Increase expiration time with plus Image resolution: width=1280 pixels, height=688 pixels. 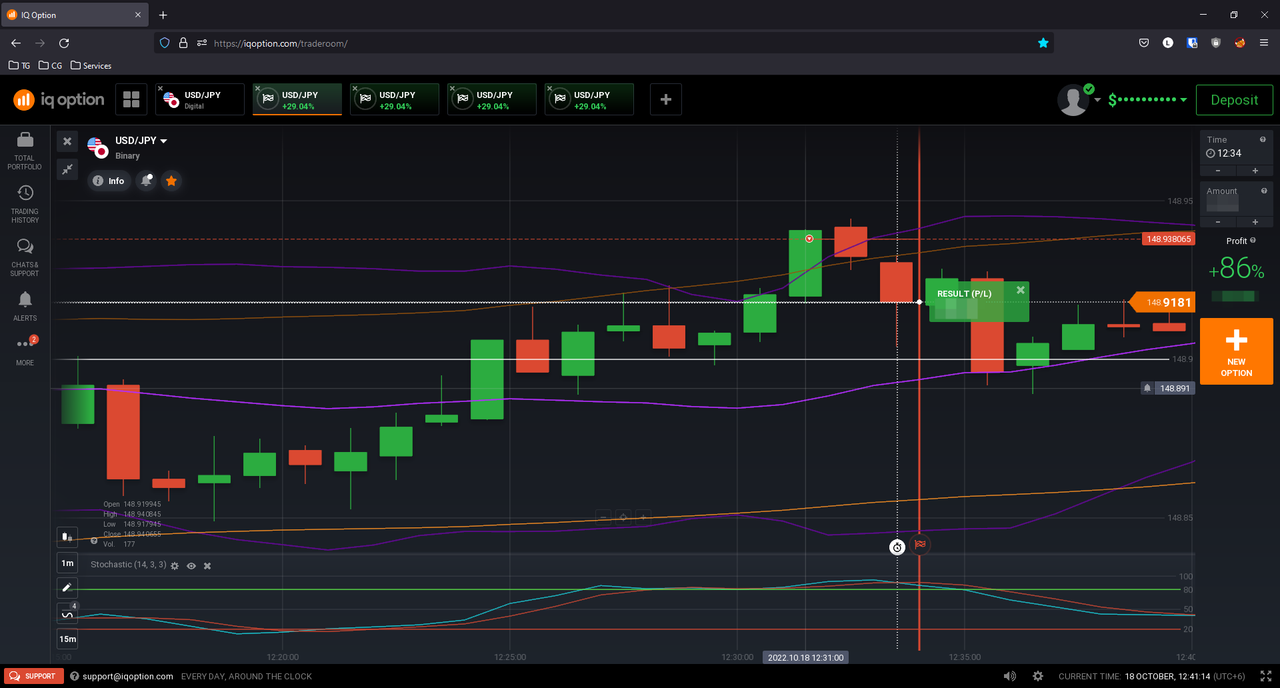[1254, 170]
